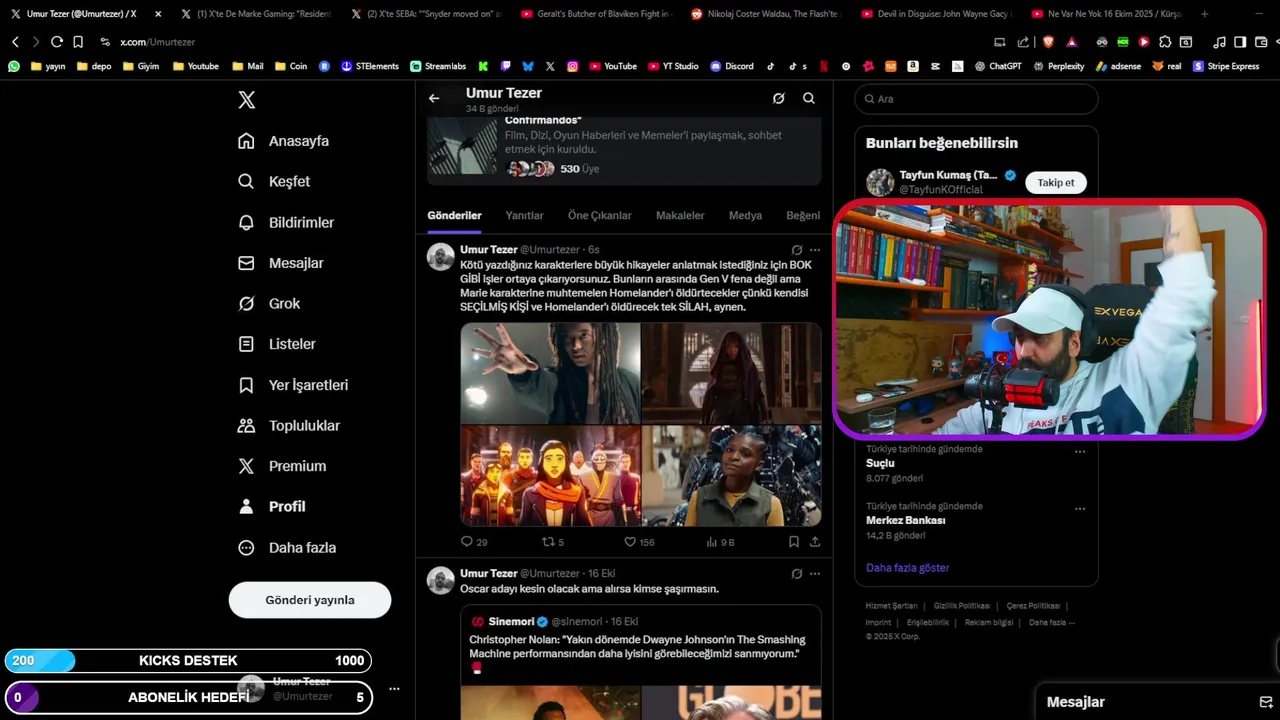This screenshot has height=720, width=1280.
Task: Open top-left hand image in post
Action: pyautogui.click(x=550, y=373)
